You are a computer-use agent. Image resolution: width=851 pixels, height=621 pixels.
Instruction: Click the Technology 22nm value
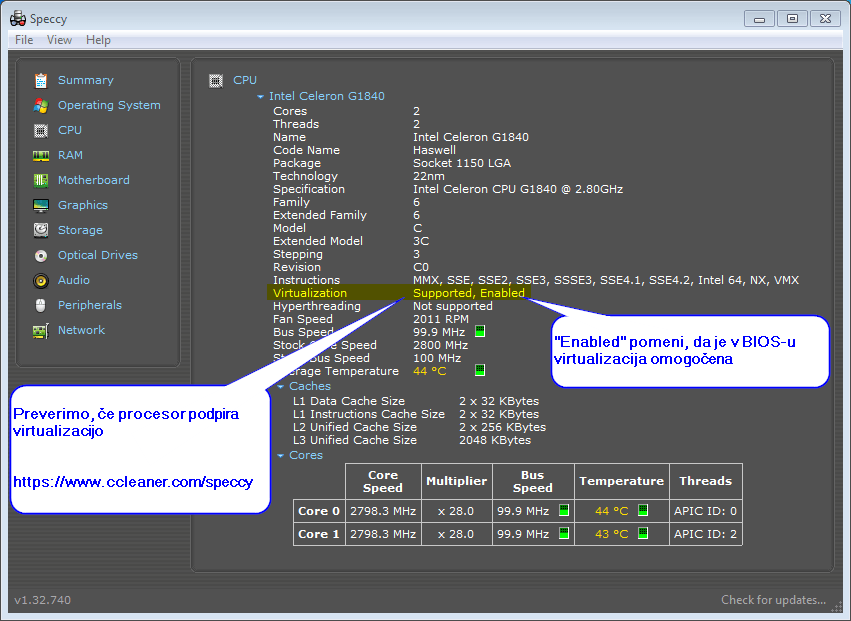pos(428,176)
